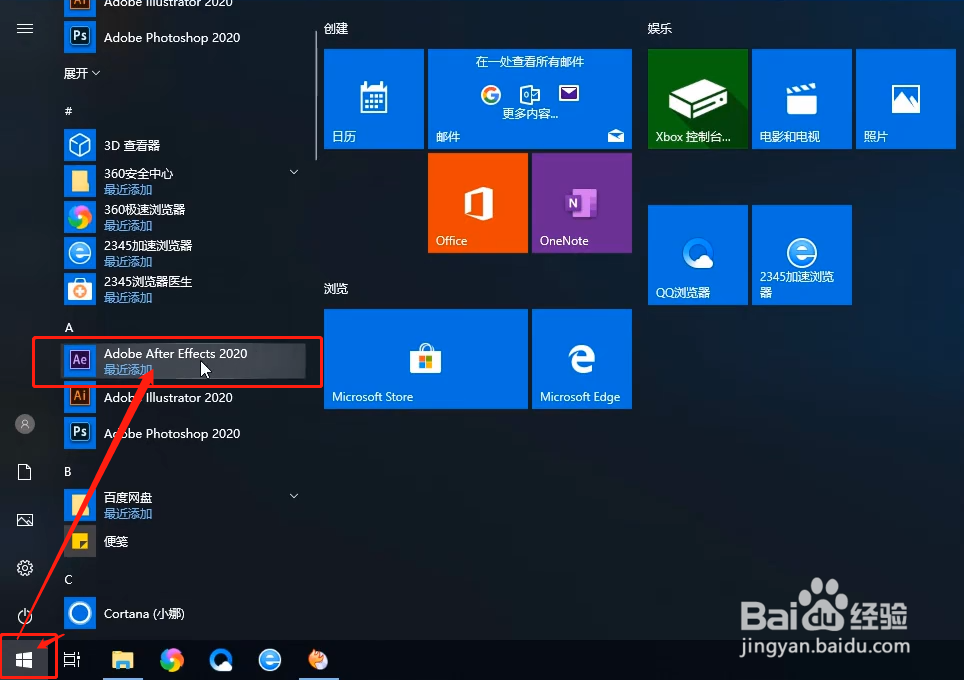The height and width of the screenshot is (680, 964).
Task: Click the Power icon in the sidebar
Action: (x=25, y=615)
